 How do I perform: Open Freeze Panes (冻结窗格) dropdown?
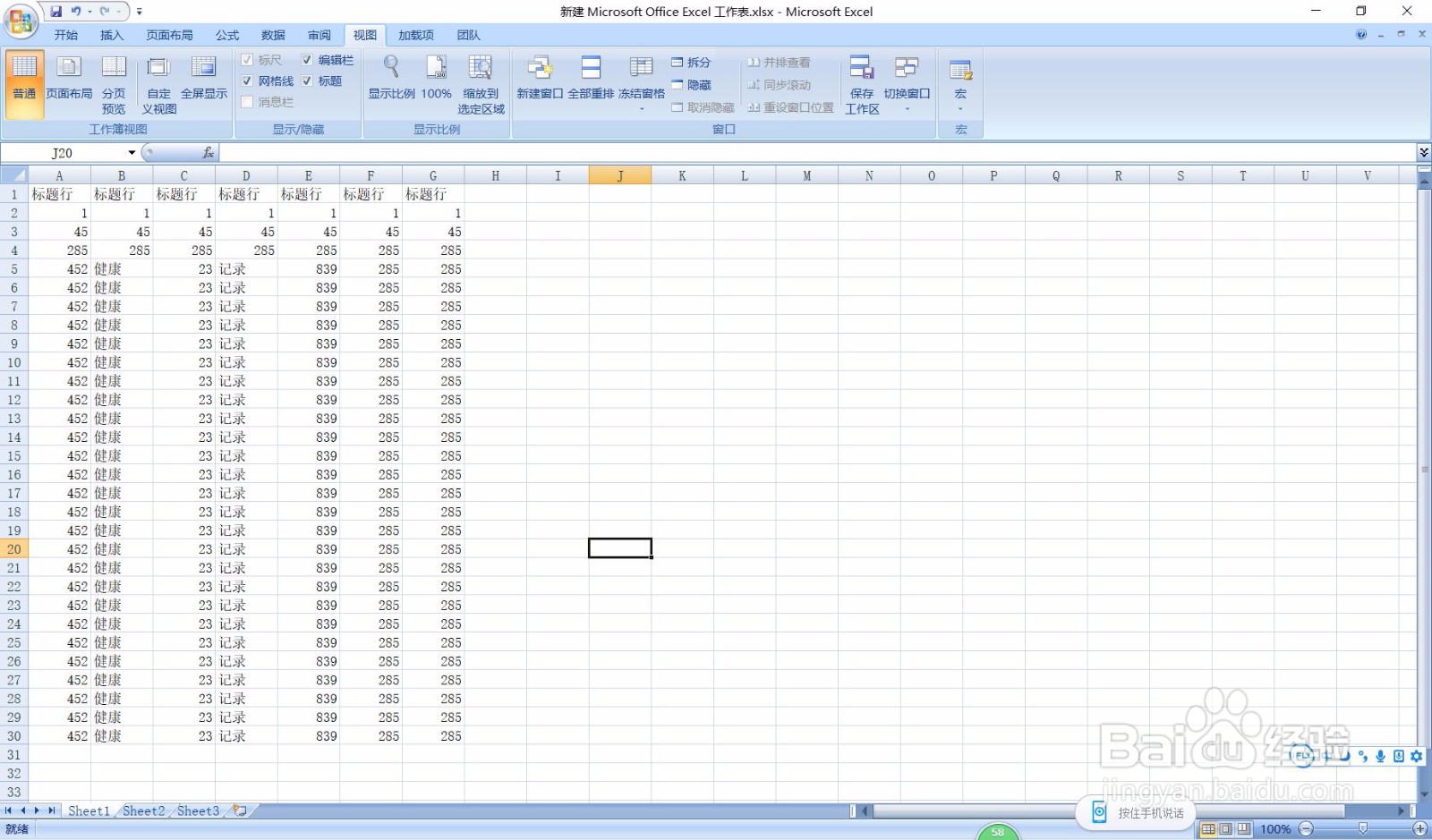coord(641,85)
